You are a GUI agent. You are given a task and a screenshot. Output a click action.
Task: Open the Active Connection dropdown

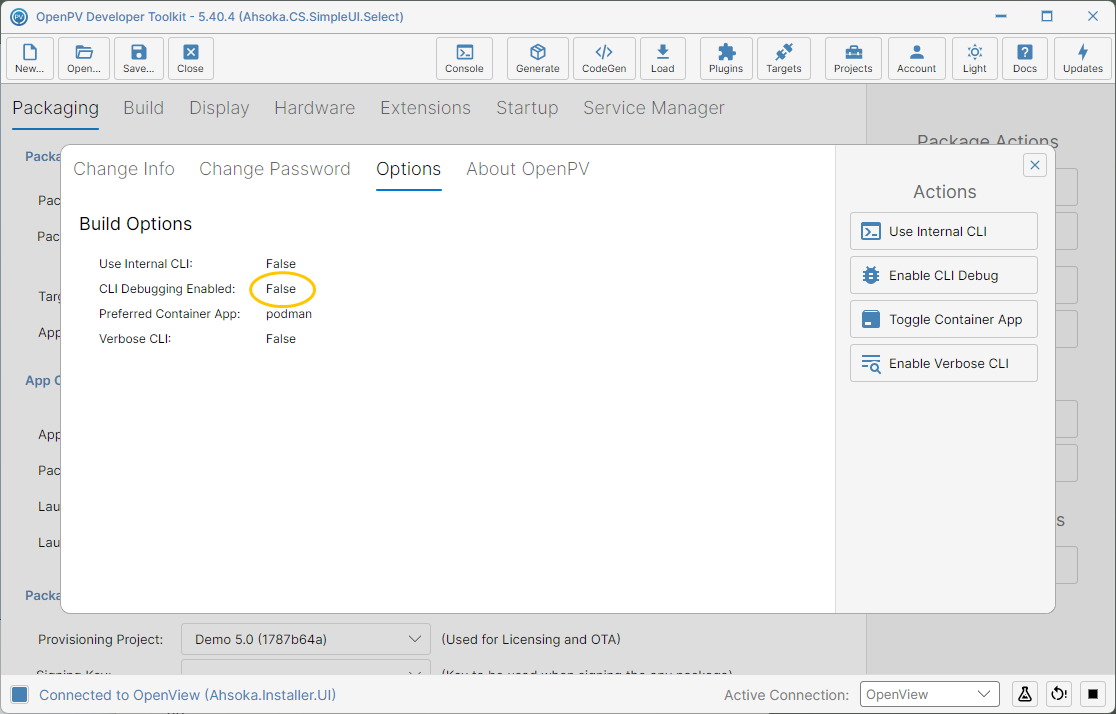(930, 694)
